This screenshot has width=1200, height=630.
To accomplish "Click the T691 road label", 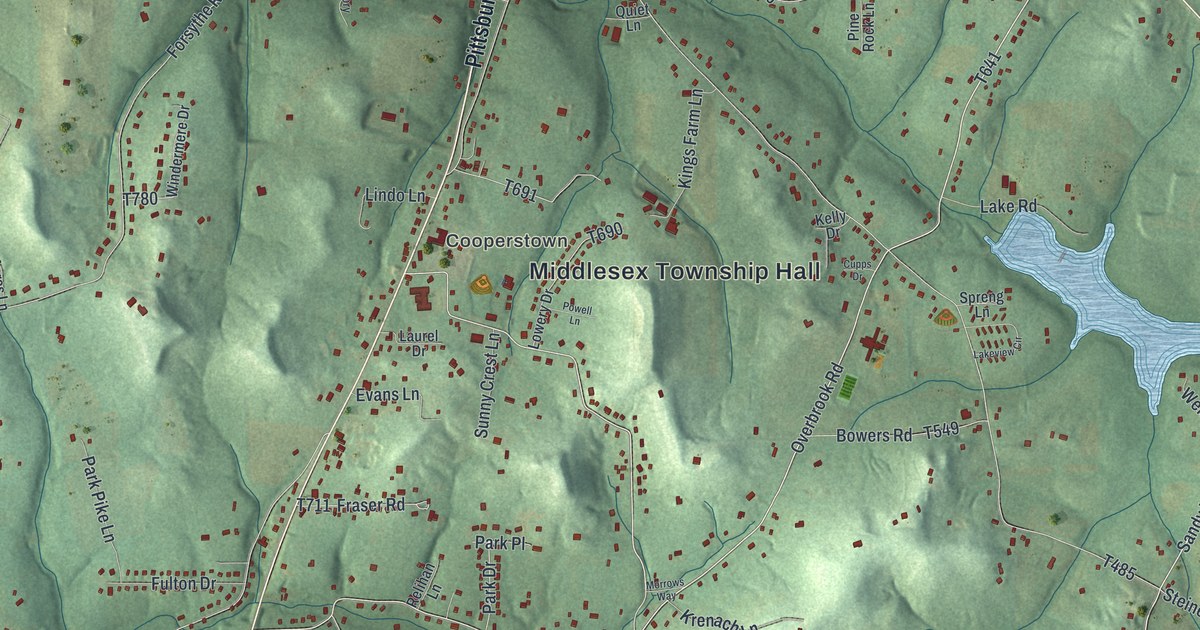I will click(521, 189).
